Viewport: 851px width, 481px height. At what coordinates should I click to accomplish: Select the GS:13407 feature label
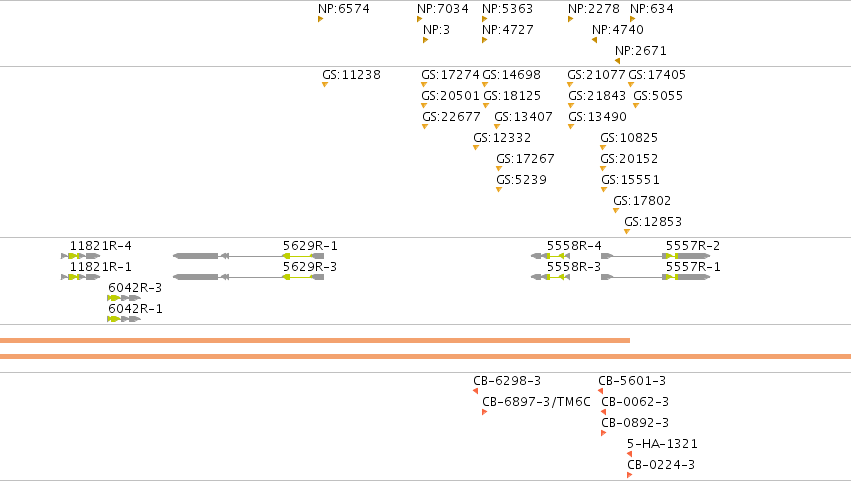[x=523, y=117]
